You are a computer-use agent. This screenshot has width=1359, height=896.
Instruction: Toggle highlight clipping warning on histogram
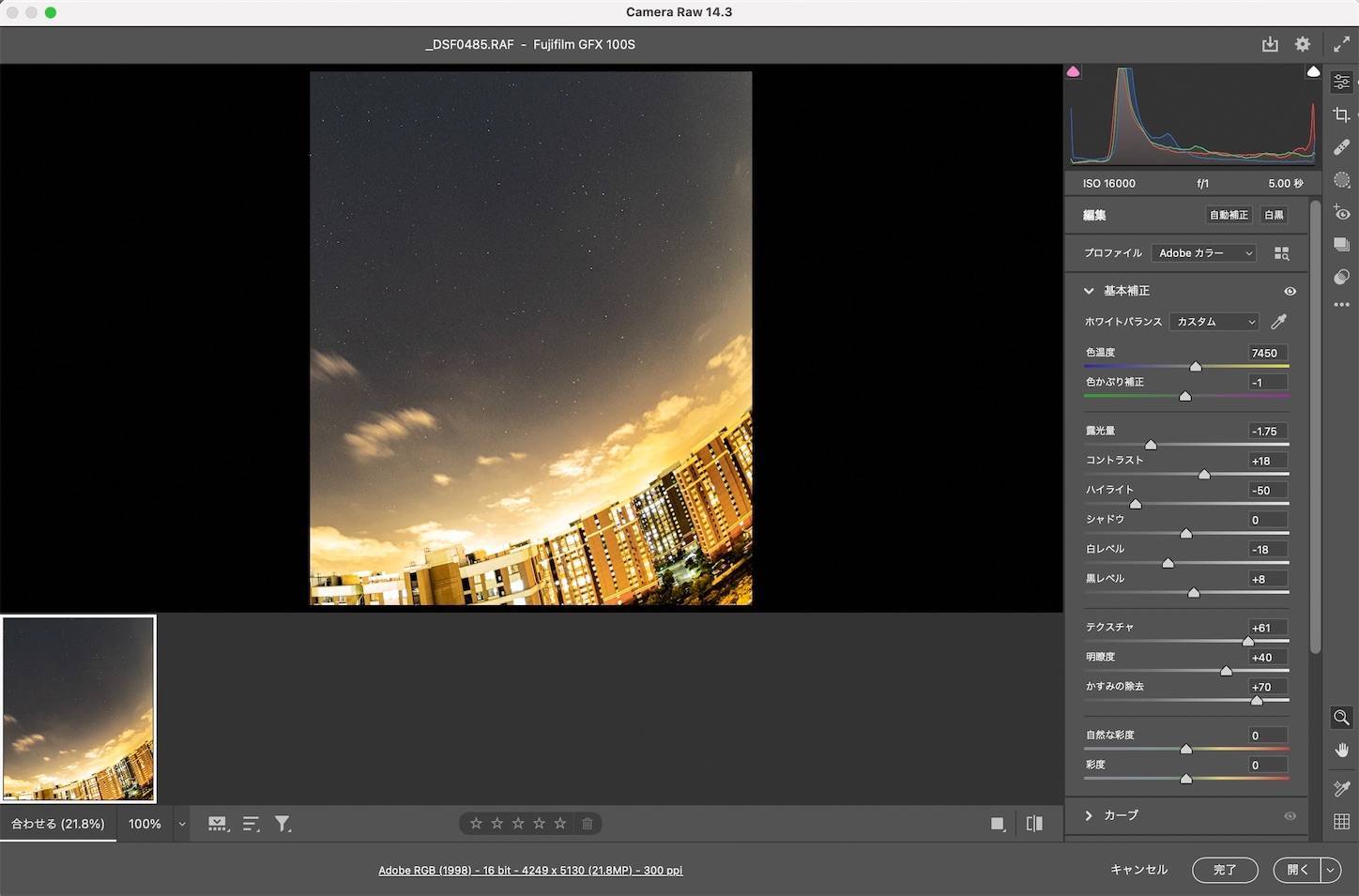[x=1313, y=71]
